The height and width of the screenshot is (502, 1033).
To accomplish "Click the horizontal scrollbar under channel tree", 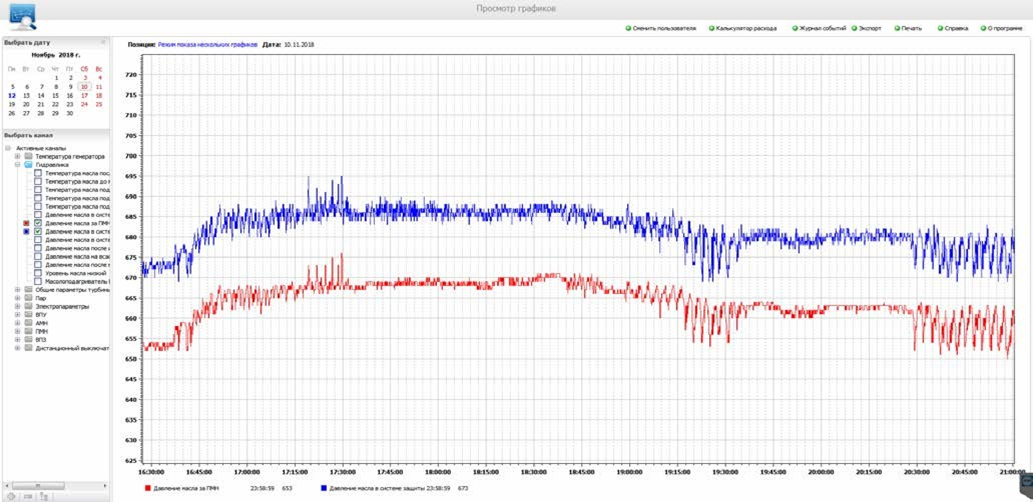I will point(55,486).
